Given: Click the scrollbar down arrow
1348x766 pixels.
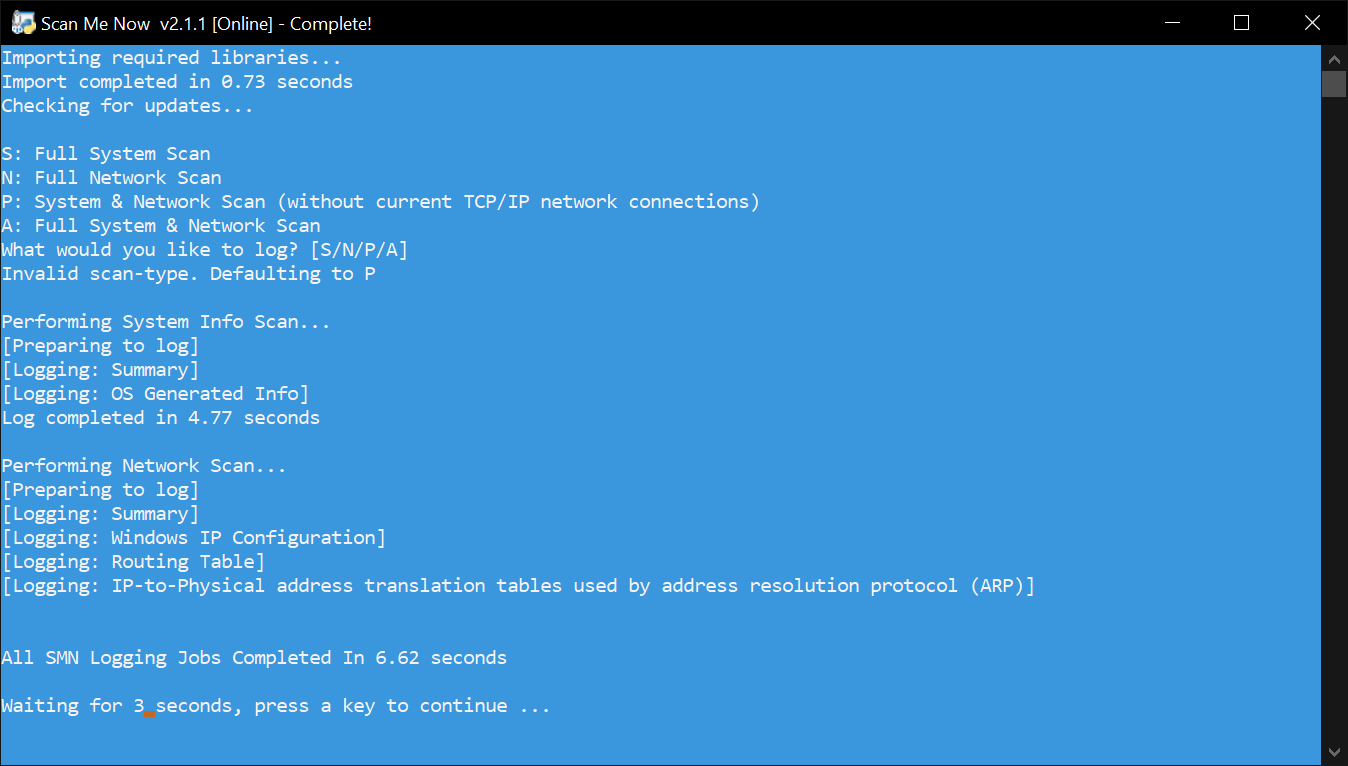Looking at the screenshot, I should [x=1334, y=752].
